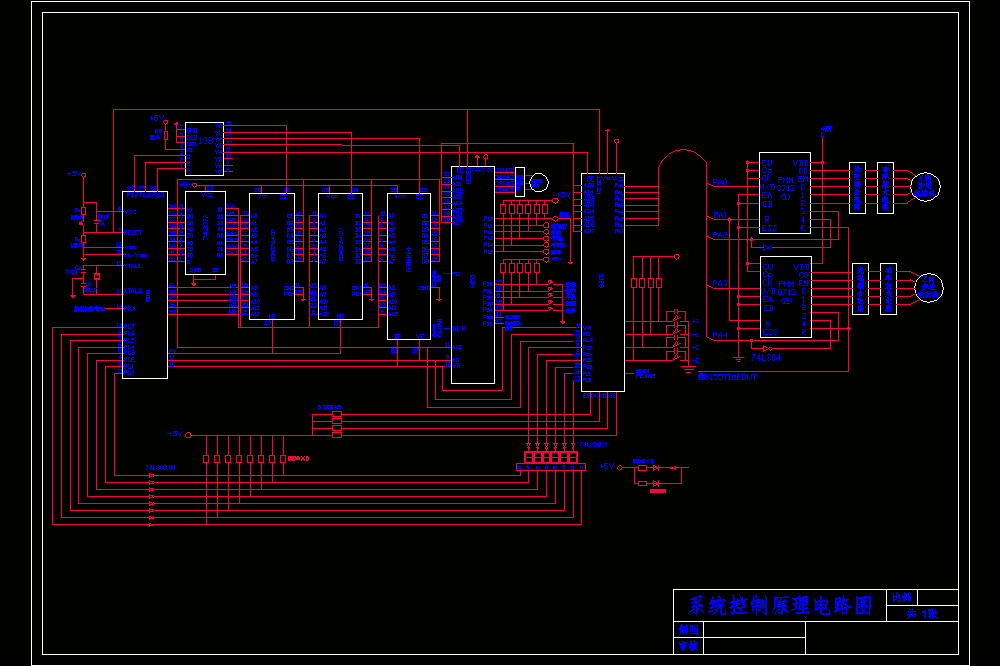Select the PA0 signal label
Image resolution: width=1000 pixels, height=666 pixels.
720,182
